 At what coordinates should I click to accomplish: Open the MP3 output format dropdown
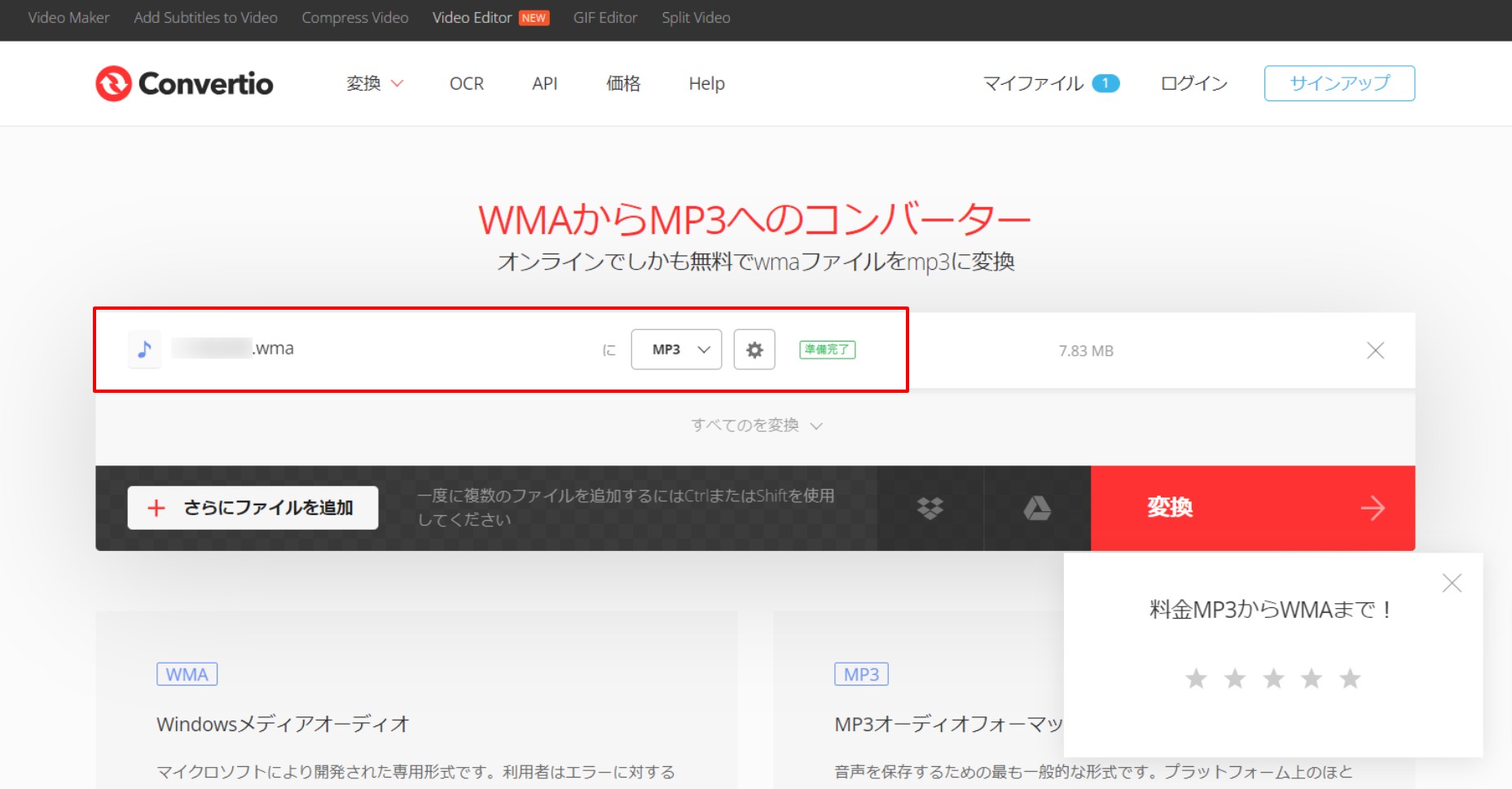(x=676, y=350)
